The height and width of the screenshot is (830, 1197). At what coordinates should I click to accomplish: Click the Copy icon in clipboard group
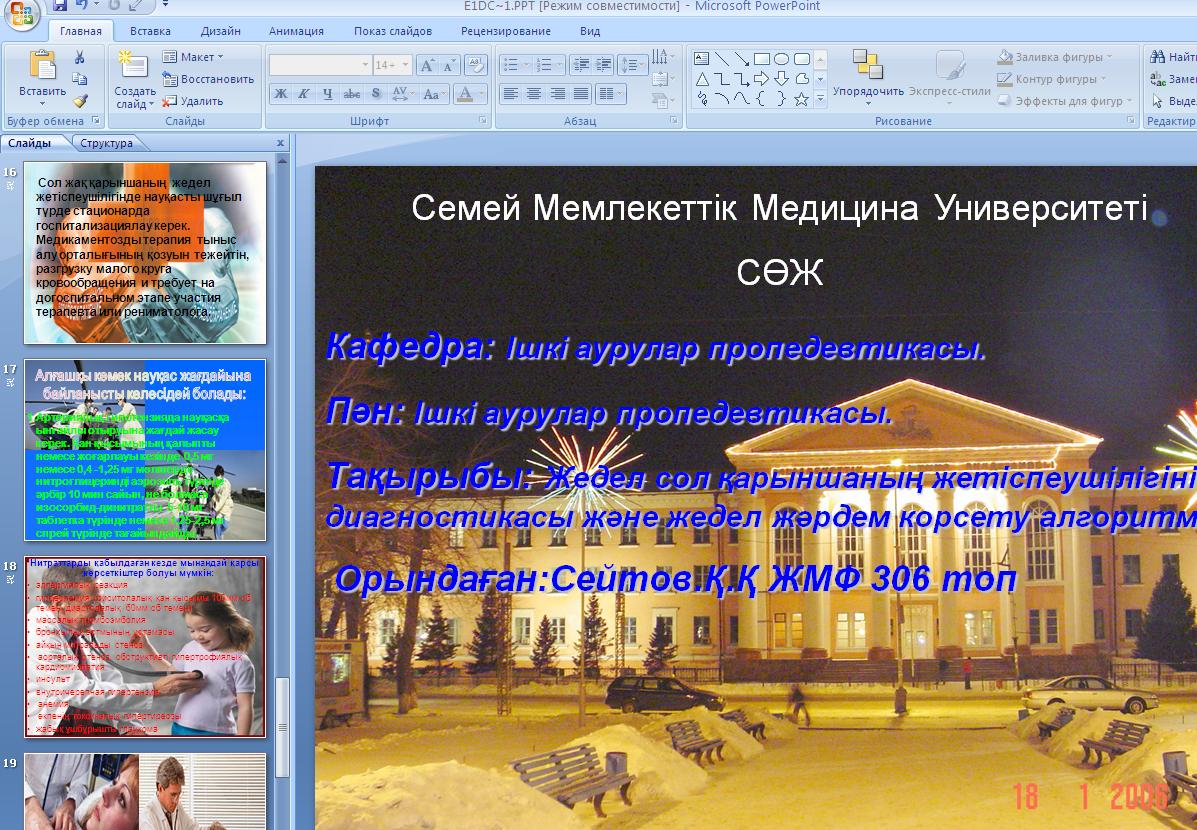[79, 79]
